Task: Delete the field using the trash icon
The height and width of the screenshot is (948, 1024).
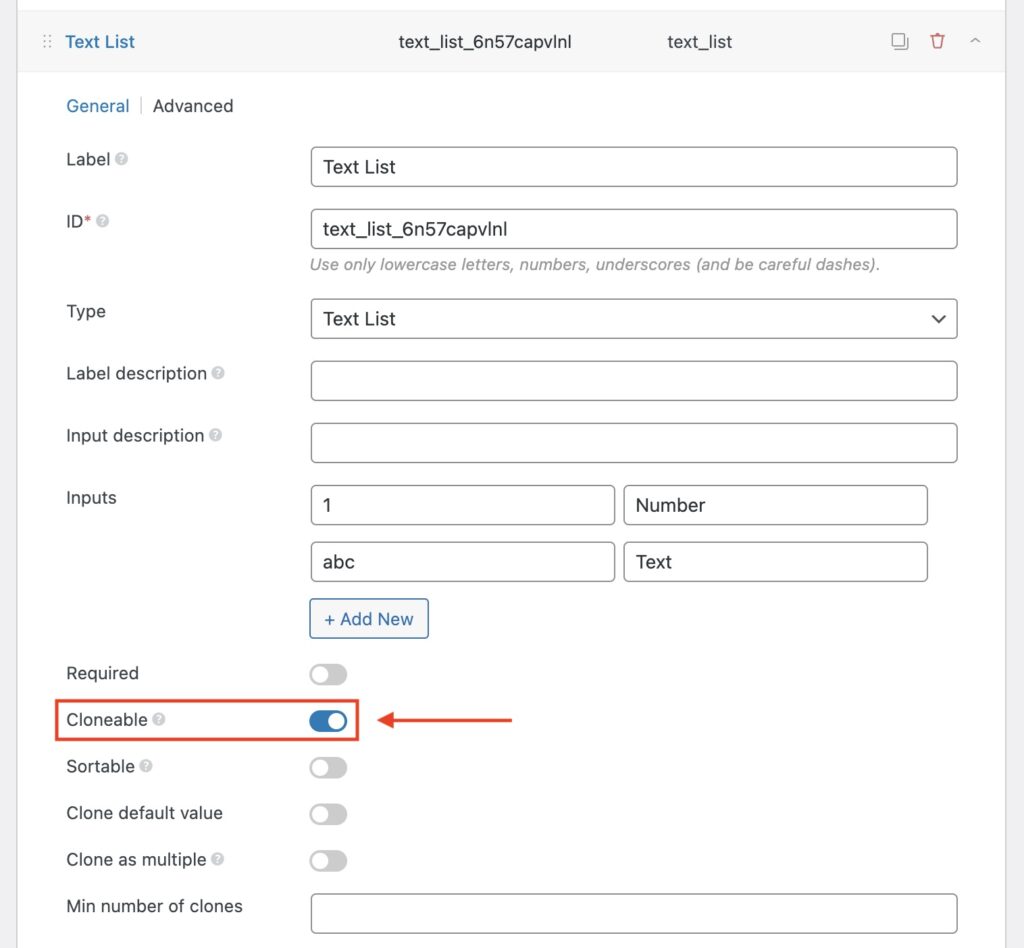Action: [x=938, y=41]
